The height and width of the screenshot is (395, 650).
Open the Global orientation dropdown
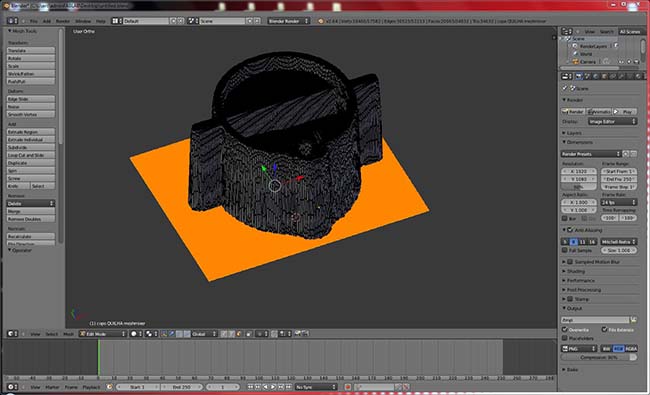tap(204, 334)
